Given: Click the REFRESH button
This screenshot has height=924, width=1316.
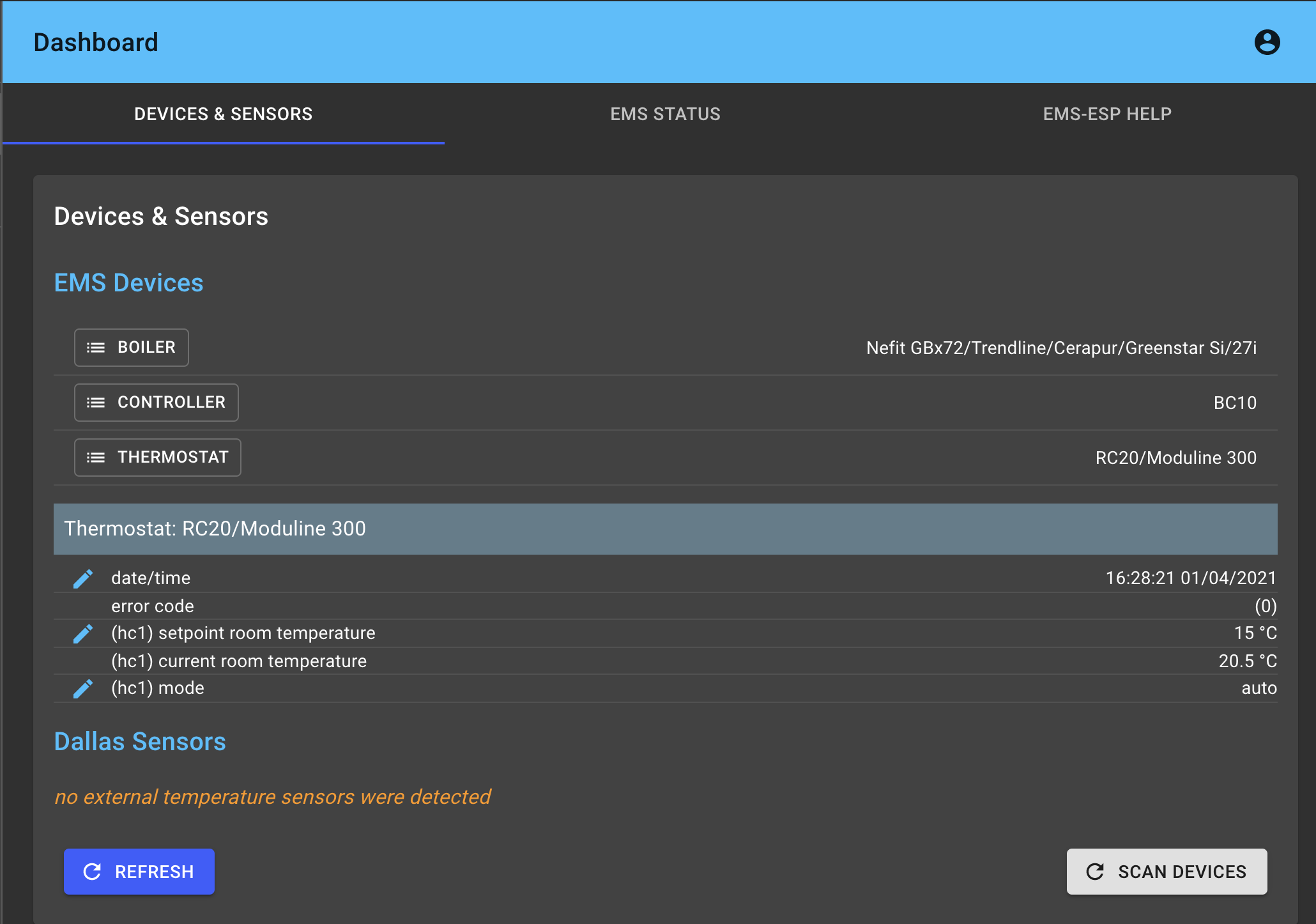Looking at the screenshot, I should click(139, 872).
